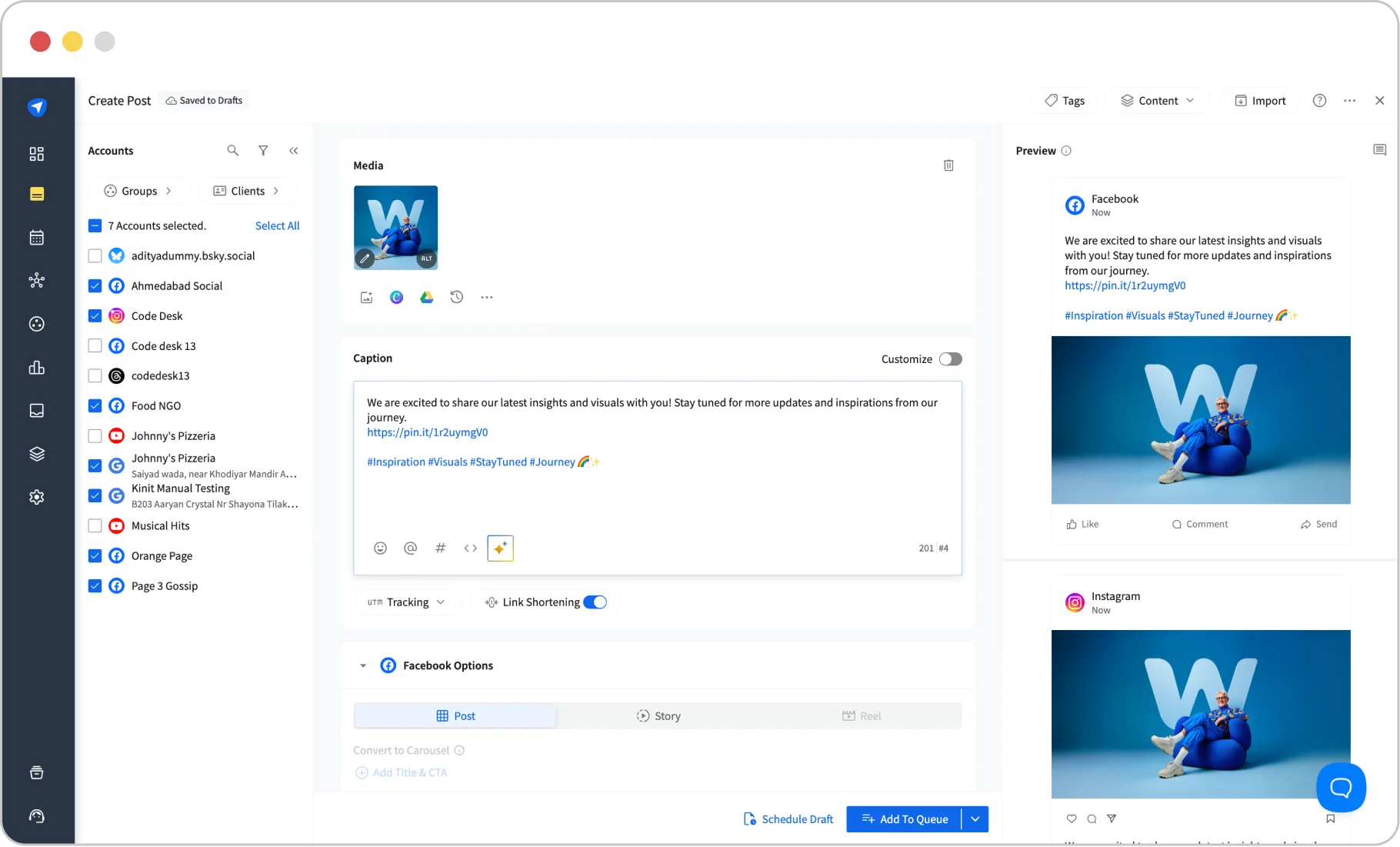The width and height of the screenshot is (1400, 847).
Task: Click the Schedule Draft button
Action: click(788, 819)
